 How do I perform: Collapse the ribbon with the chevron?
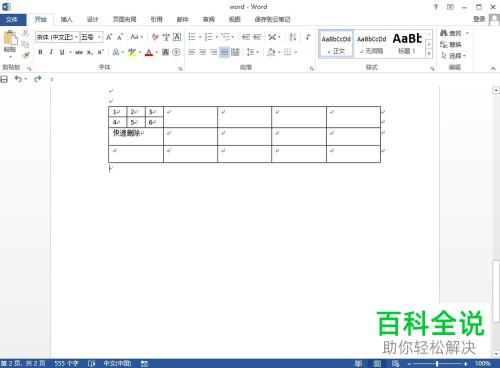pos(493,68)
